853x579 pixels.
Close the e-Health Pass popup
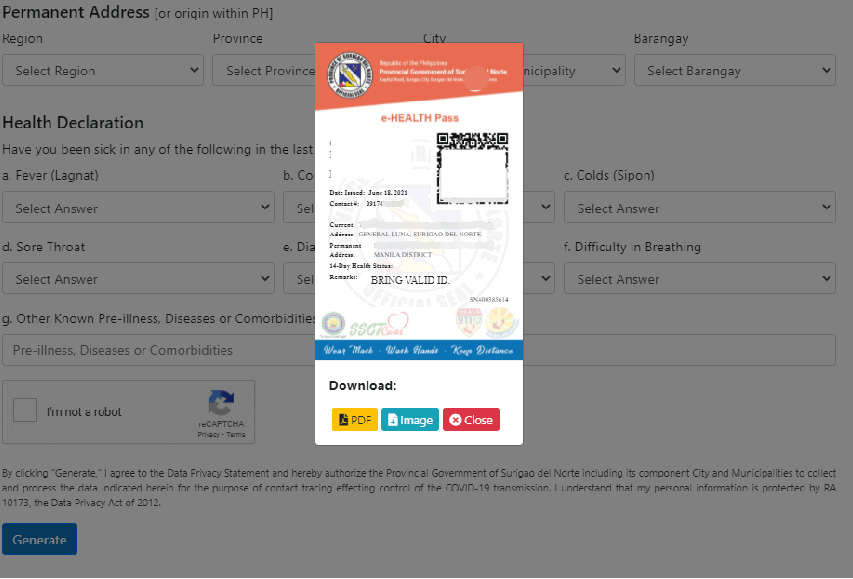(x=471, y=420)
